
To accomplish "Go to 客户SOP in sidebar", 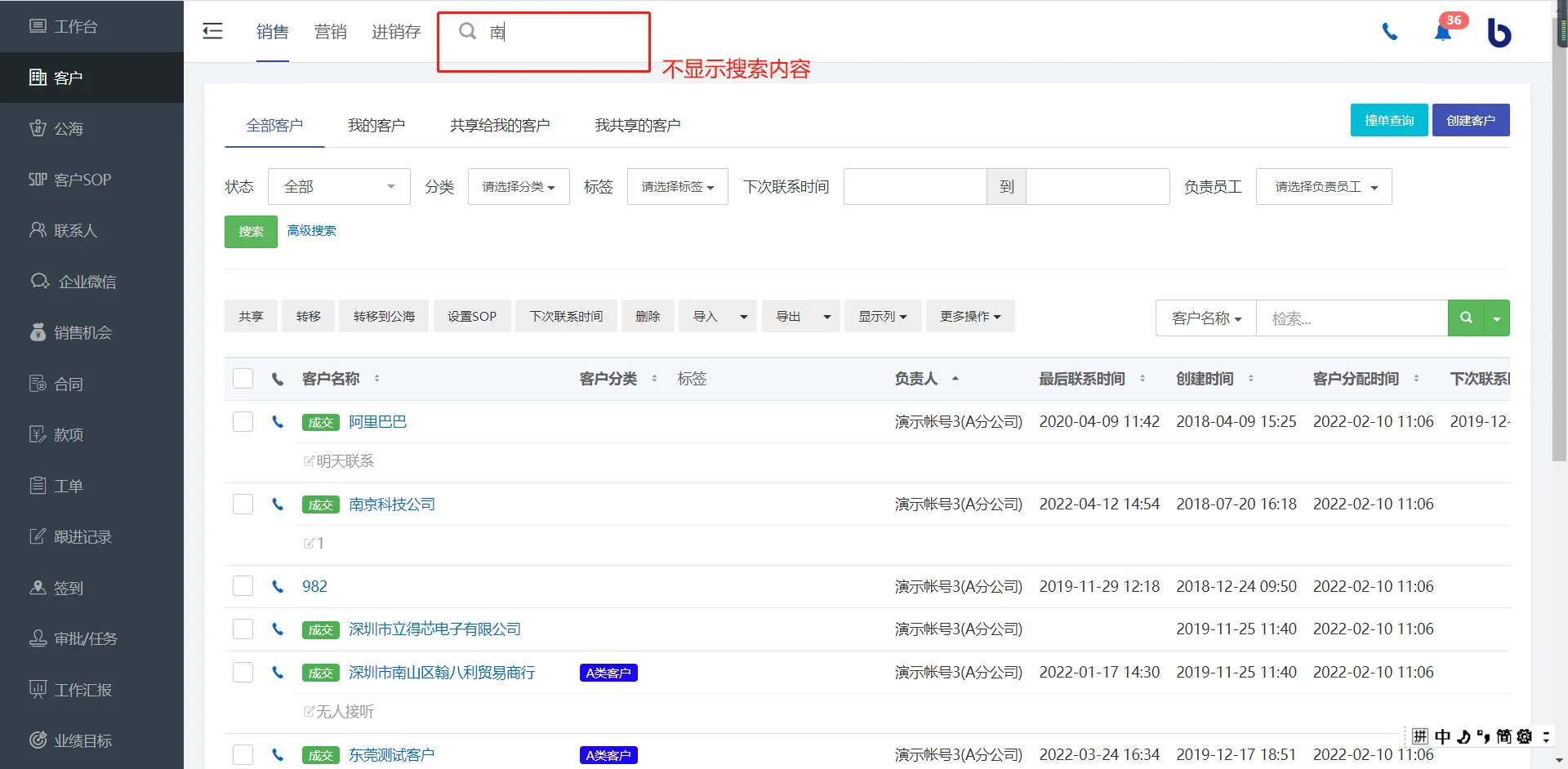I will tap(91, 180).
